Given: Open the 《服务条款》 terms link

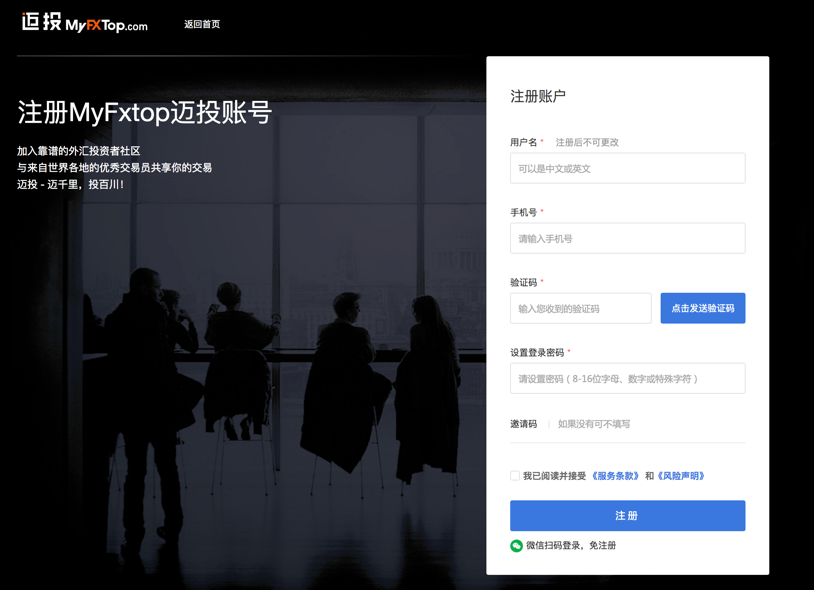Looking at the screenshot, I should (615, 476).
